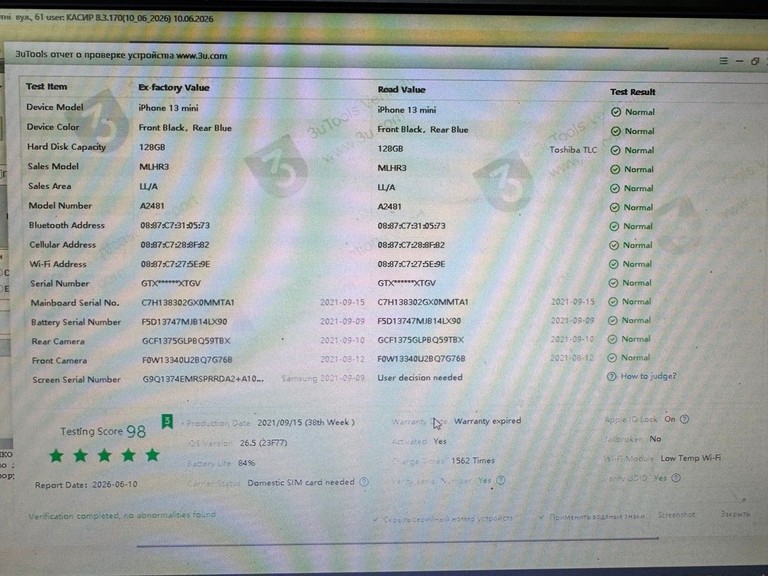Screen dimensions: 768x576
Task: Click the read Rear Camera serial GCF1375GLPBQ59TBX
Action: click(x=420, y=339)
